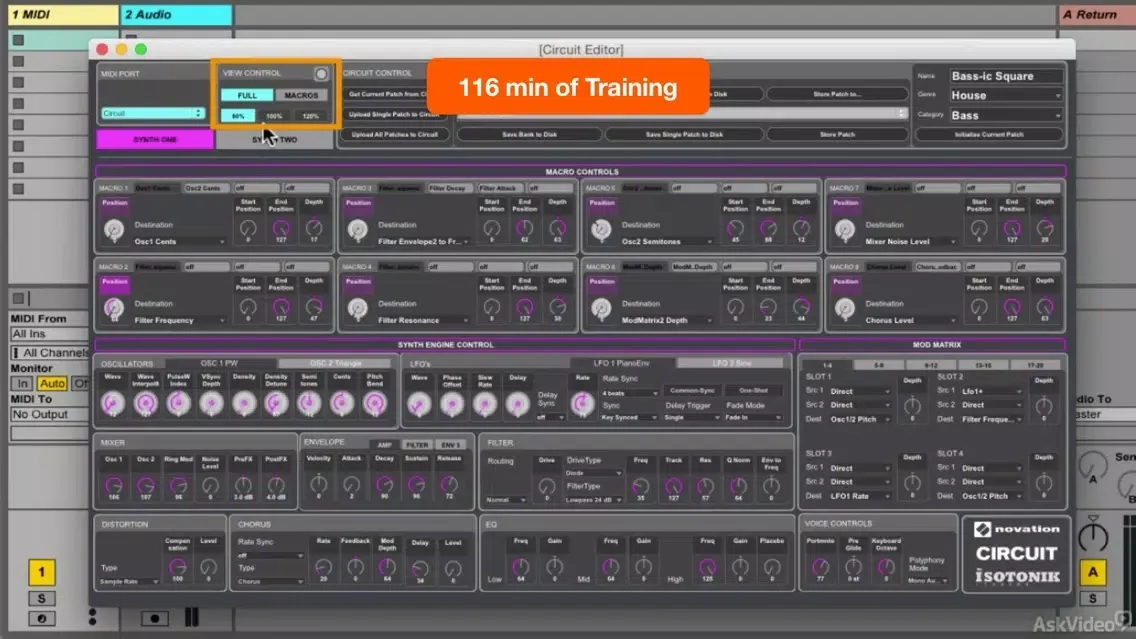The height and width of the screenshot is (639, 1136).
Task: Click Save Single Patch to Disk
Action: pos(684,135)
